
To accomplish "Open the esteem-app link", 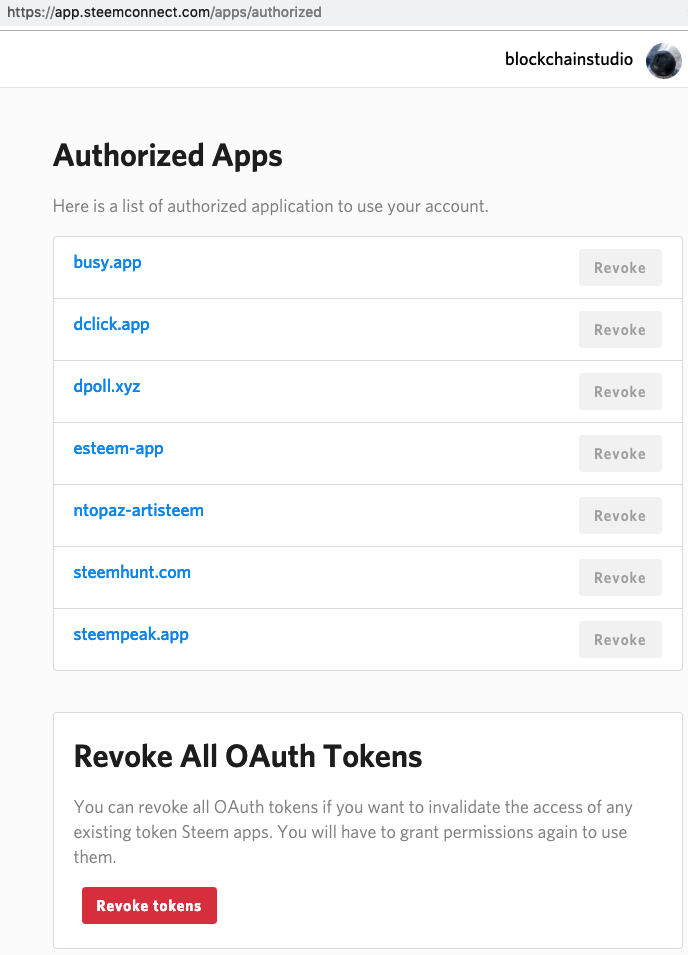I will (118, 449).
